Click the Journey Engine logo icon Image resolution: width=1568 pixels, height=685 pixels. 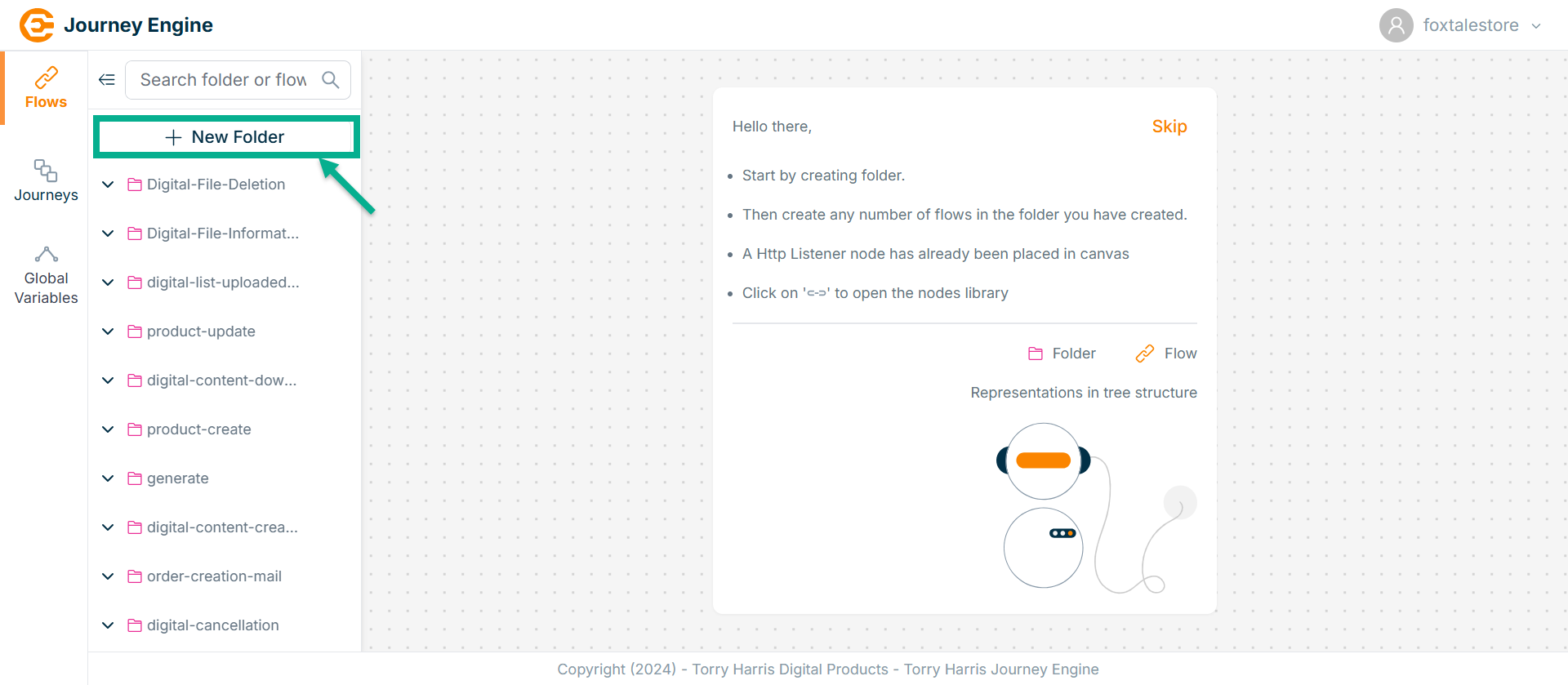coord(37,25)
